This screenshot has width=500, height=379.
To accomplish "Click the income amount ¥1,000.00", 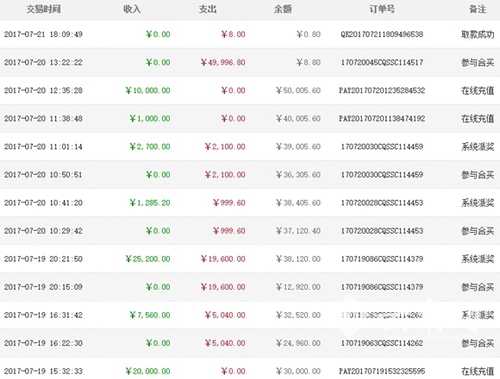I will coord(150,118).
